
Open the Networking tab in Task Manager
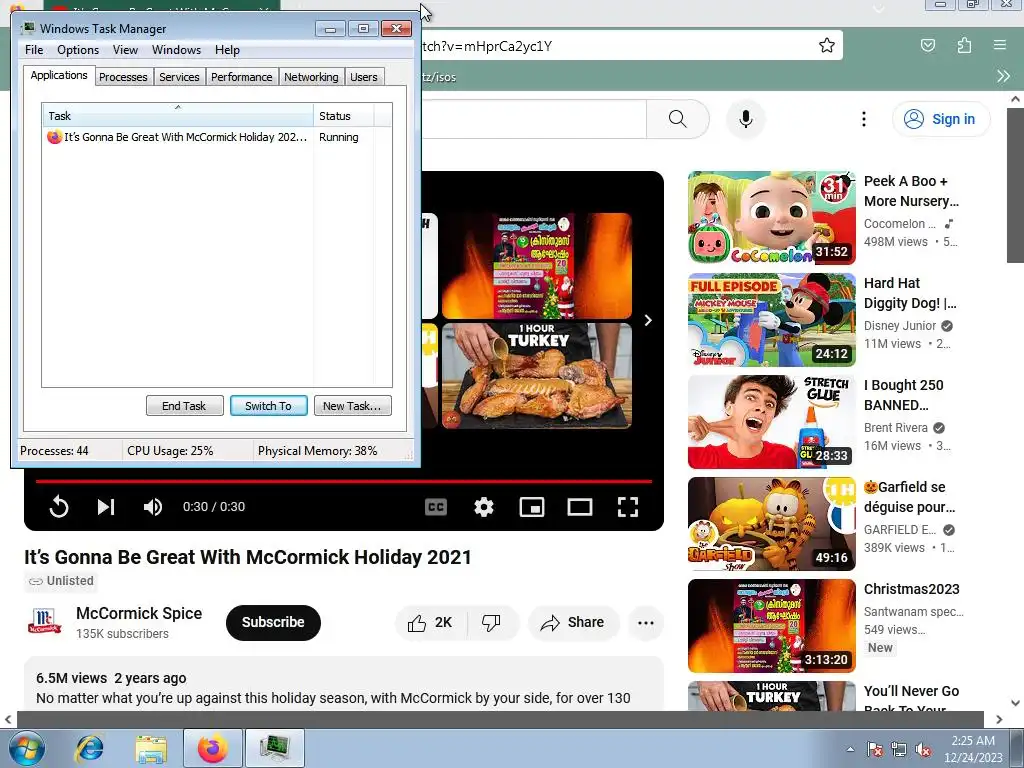click(x=312, y=77)
